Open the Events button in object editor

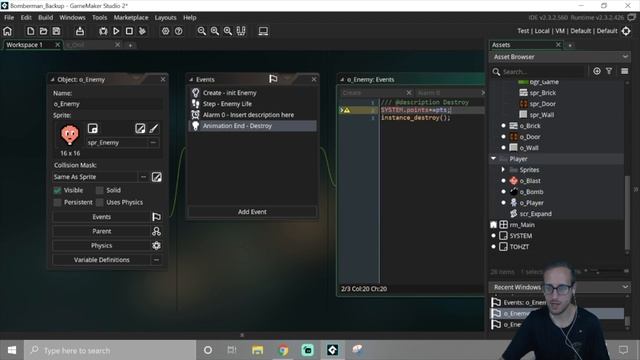(x=102, y=217)
